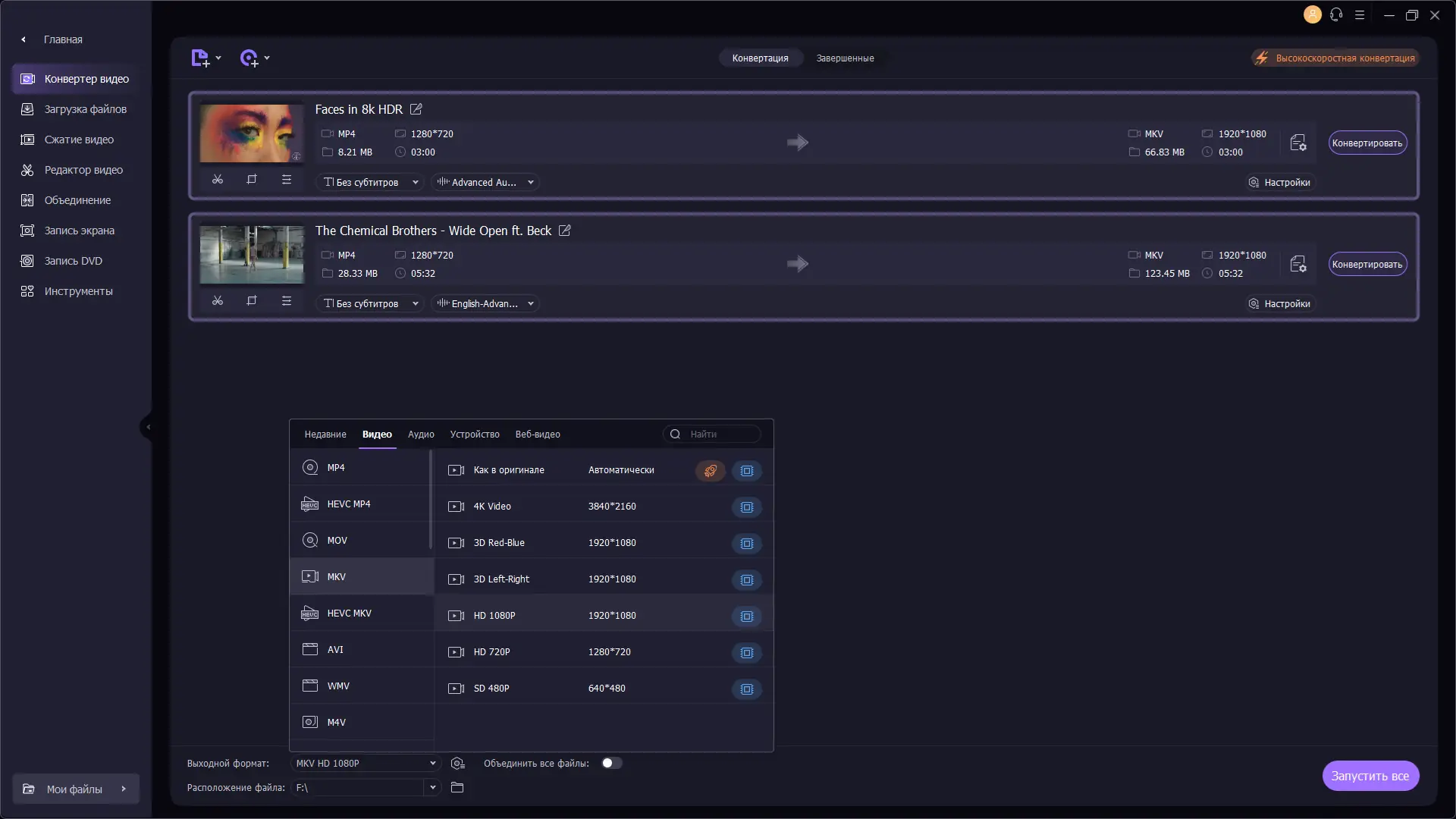
Task: Click Запустить все button
Action: tap(1370, 776)
